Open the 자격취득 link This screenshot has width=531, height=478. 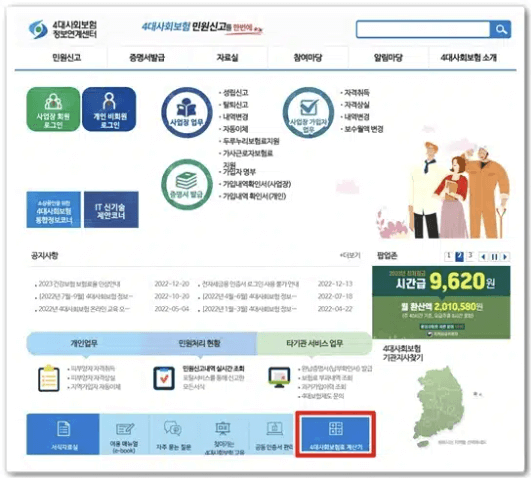[x=357, y=92]
